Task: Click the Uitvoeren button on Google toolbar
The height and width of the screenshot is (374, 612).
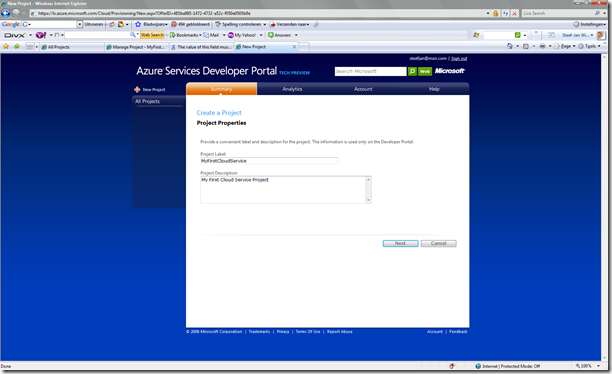Action: 94,24
